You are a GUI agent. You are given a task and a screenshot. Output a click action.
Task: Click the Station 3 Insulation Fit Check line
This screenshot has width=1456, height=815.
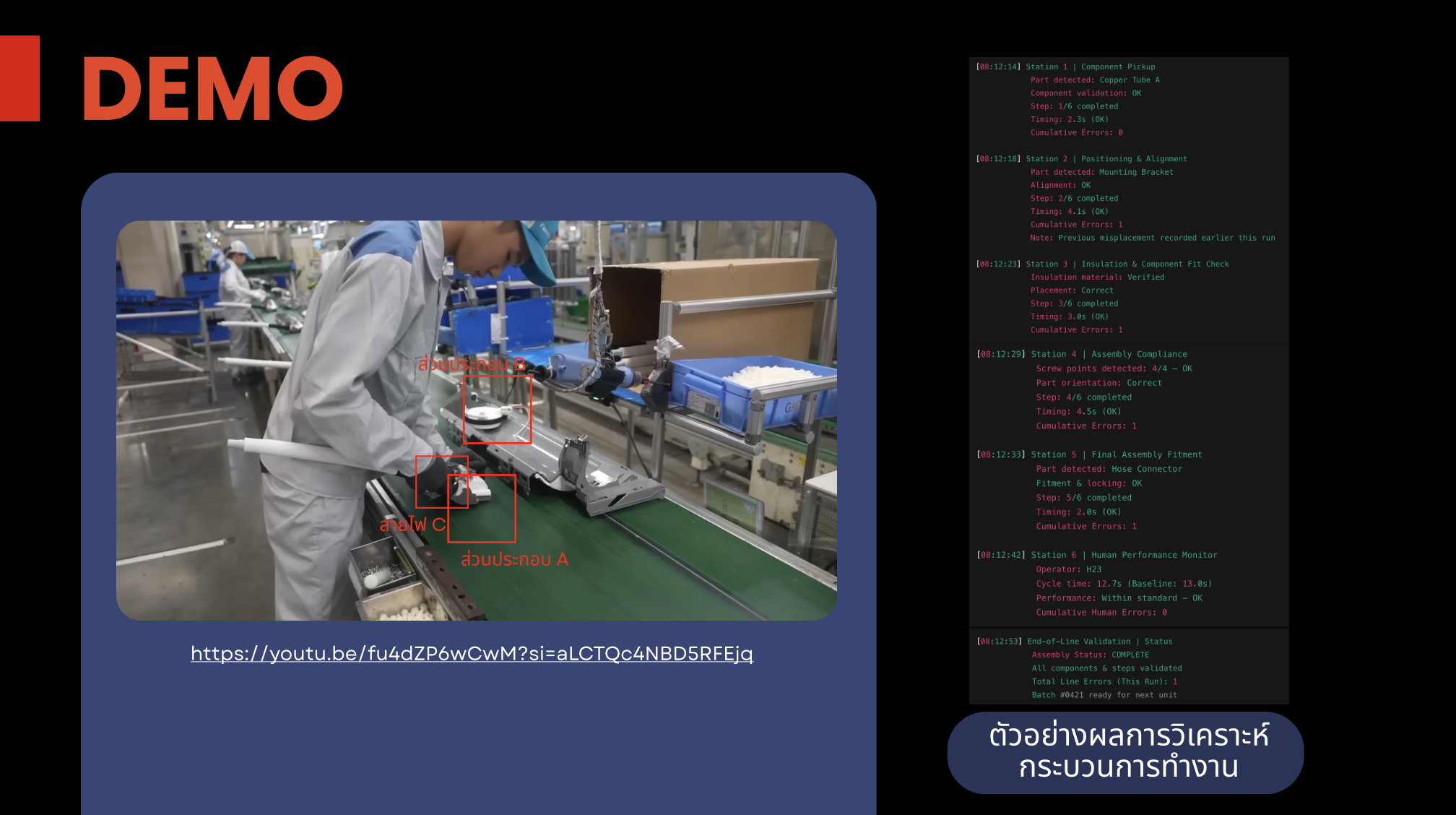click(x=1102, y=264)
